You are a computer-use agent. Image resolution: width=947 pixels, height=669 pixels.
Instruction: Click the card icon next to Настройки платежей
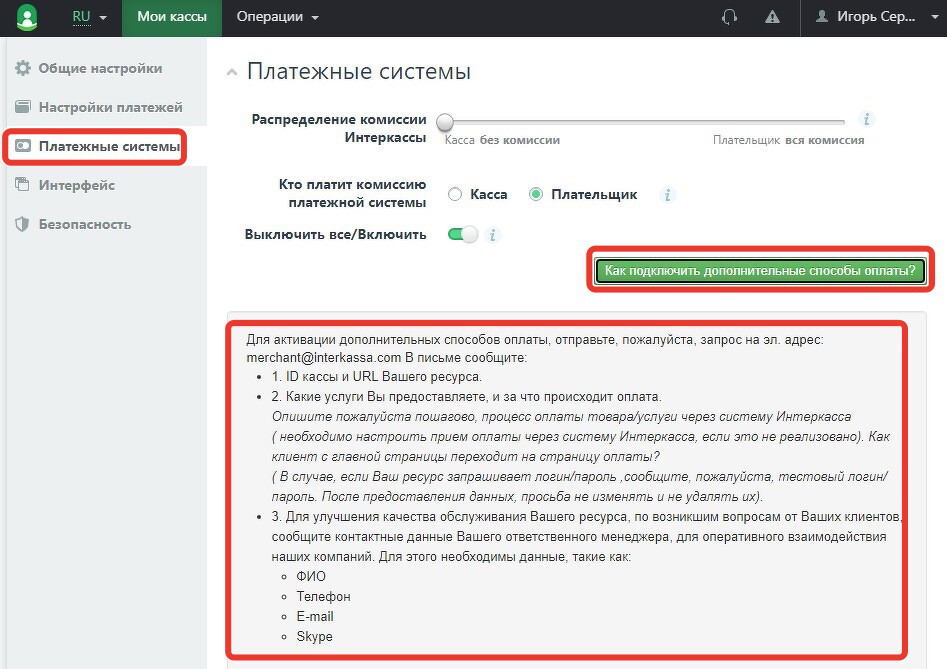[x=23, y=107]
